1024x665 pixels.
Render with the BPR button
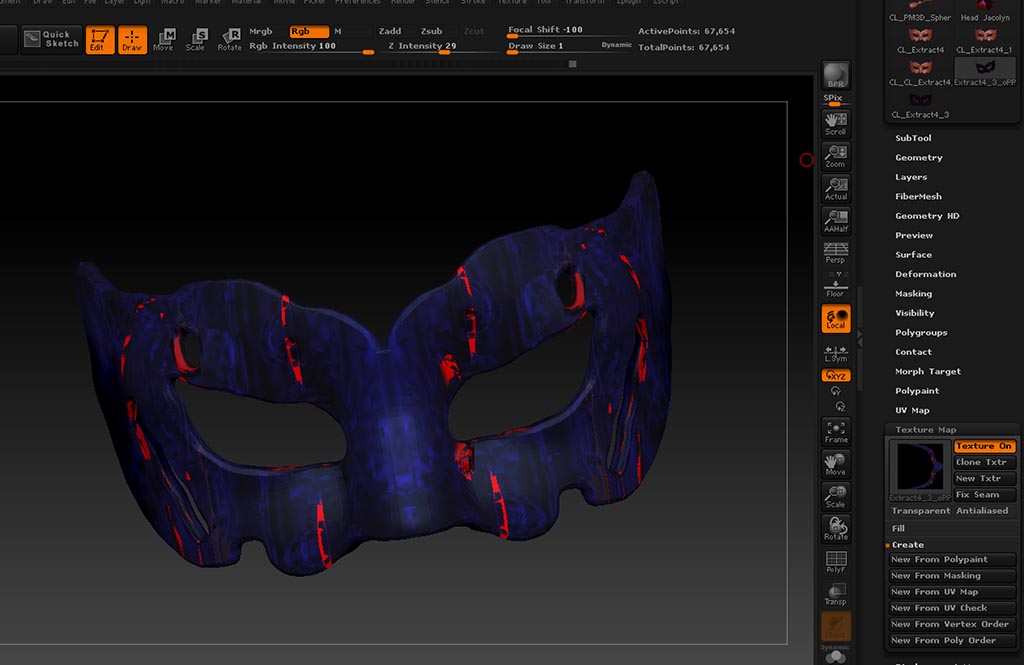pyautogui.click(x=836, y=75)
